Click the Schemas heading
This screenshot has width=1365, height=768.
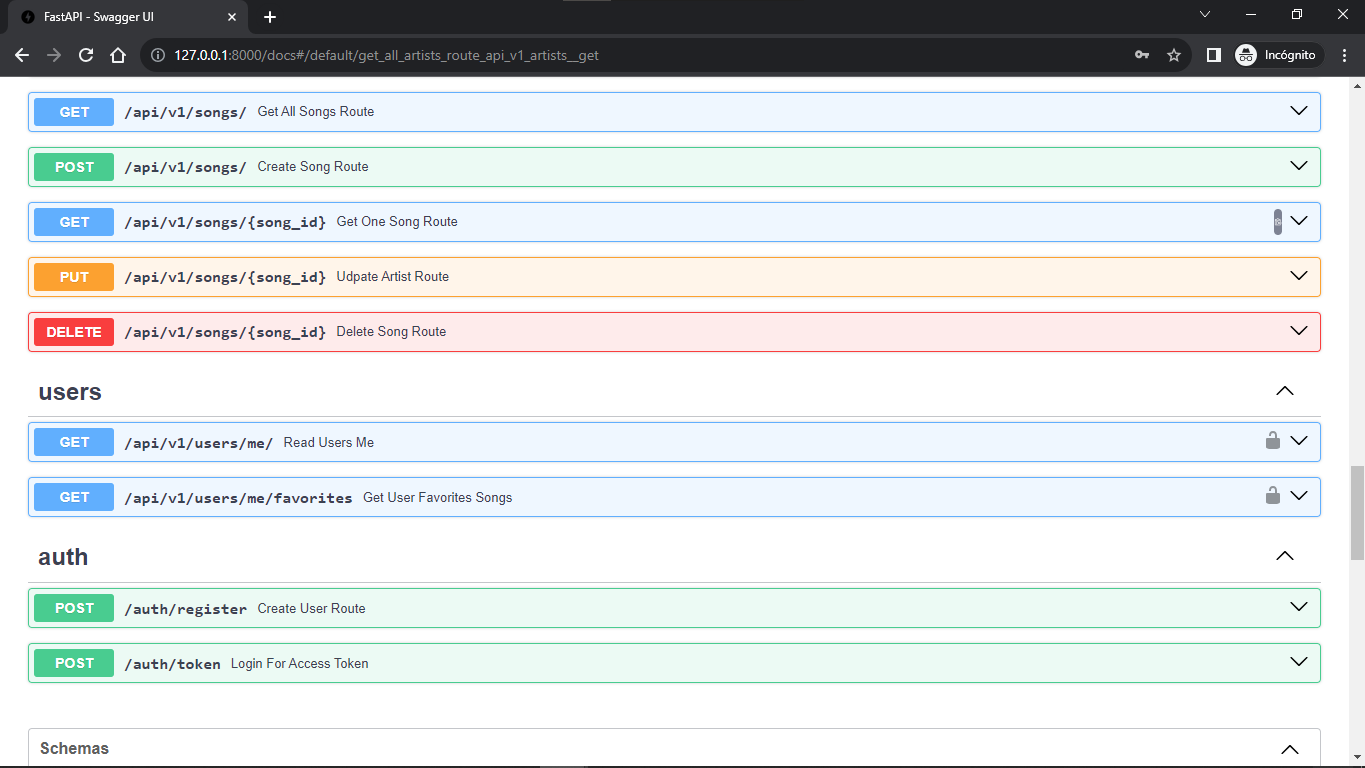[75, 748]
